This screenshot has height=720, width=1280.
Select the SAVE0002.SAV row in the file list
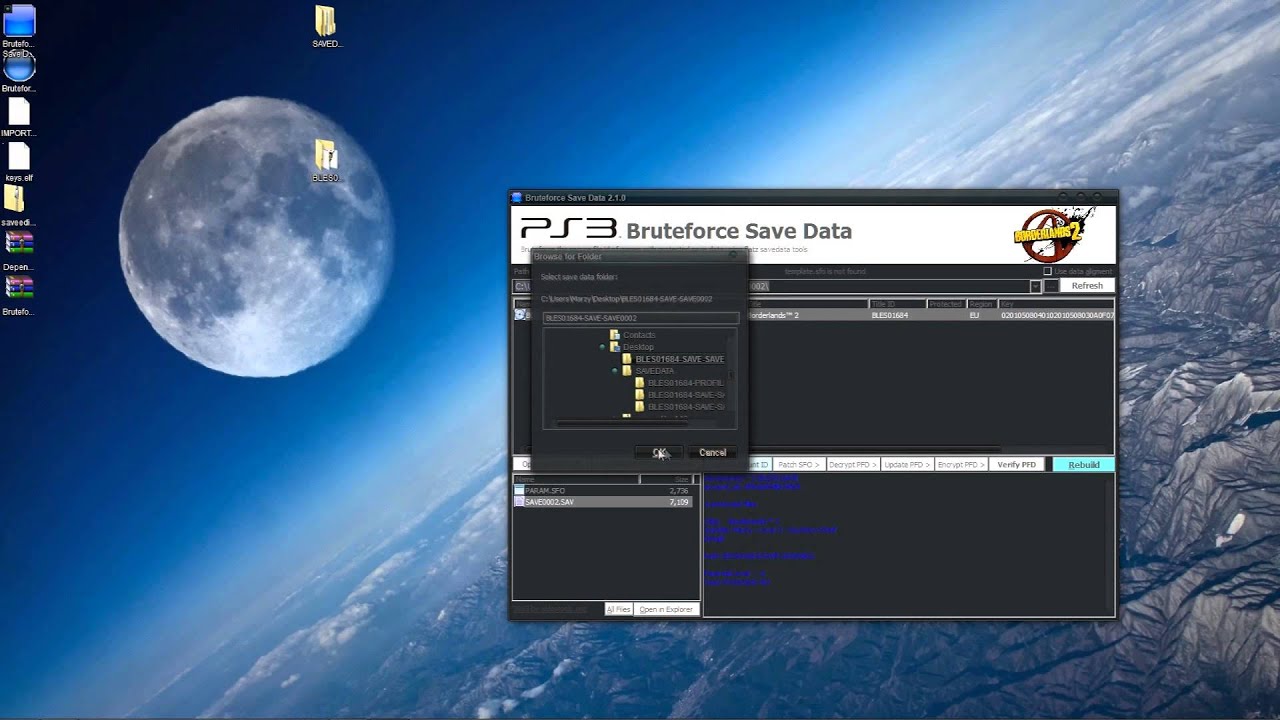click(x=602, y=502)
